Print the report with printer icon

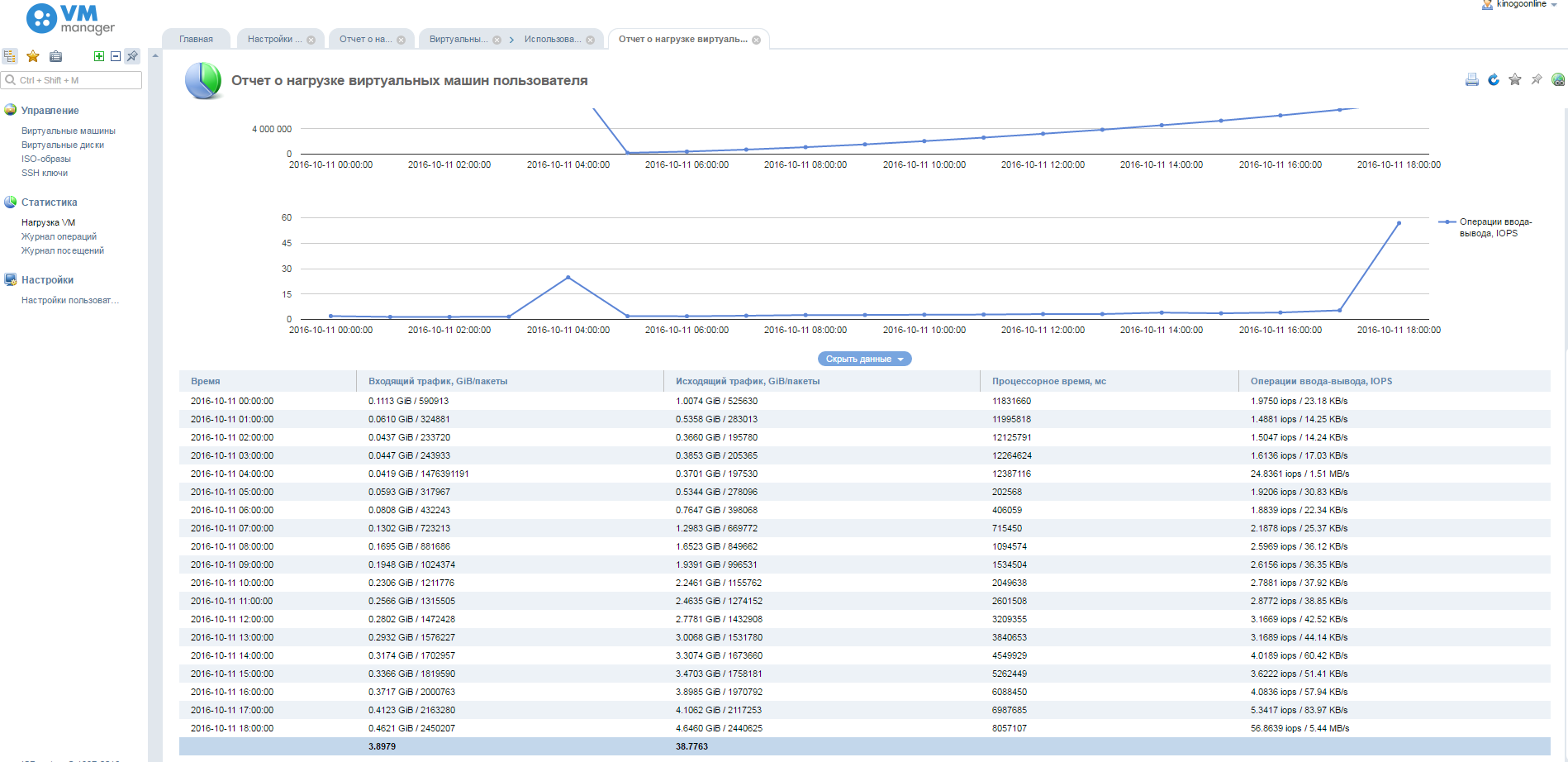(x=1471, y=79)
